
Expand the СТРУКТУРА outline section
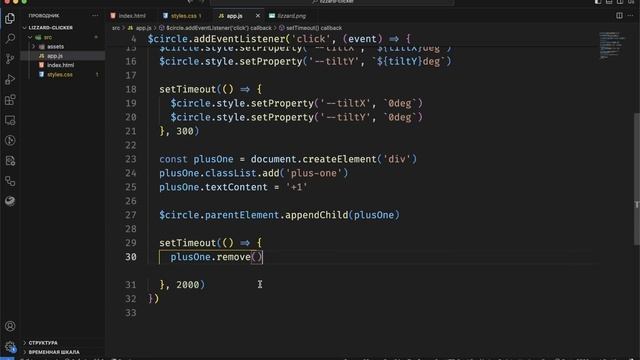pyautogui.click(x=43, y=343)
